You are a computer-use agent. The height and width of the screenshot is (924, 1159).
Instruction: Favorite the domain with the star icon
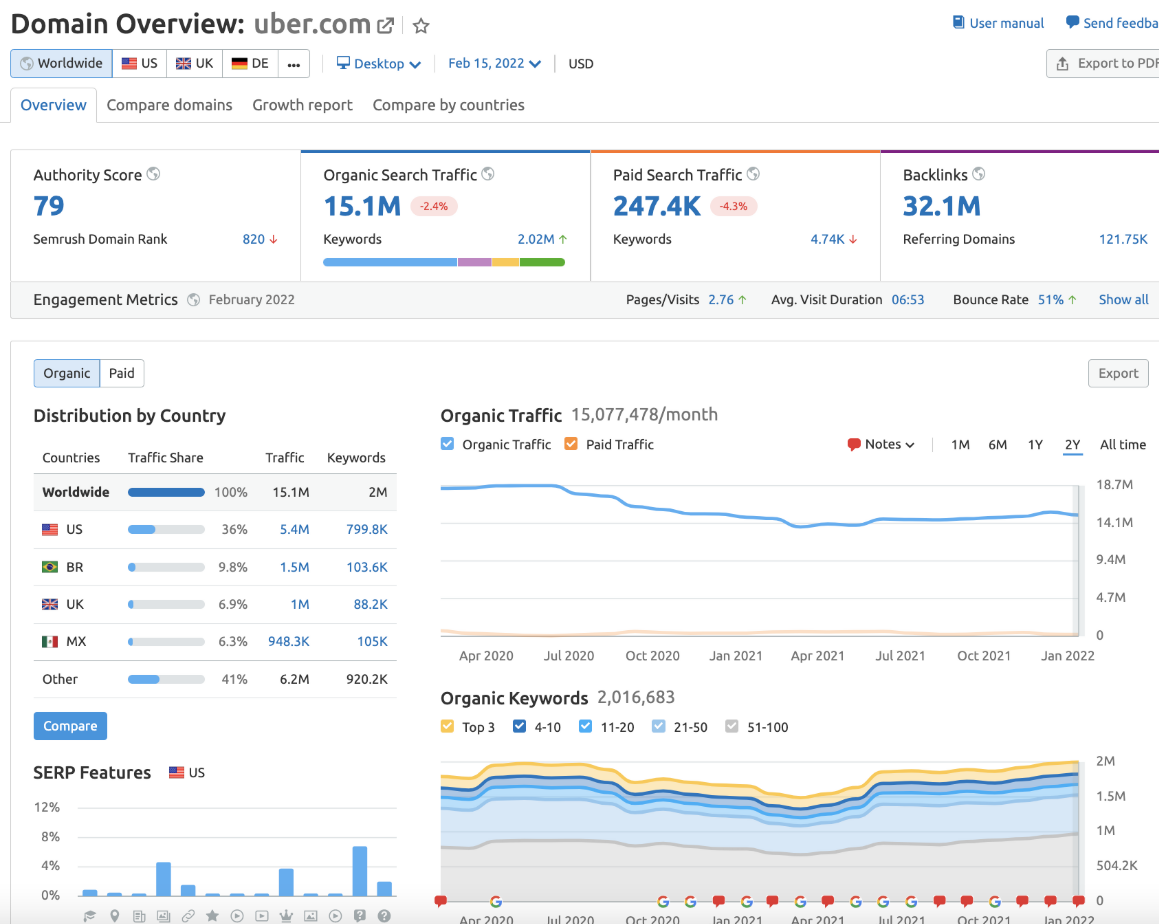421,26
